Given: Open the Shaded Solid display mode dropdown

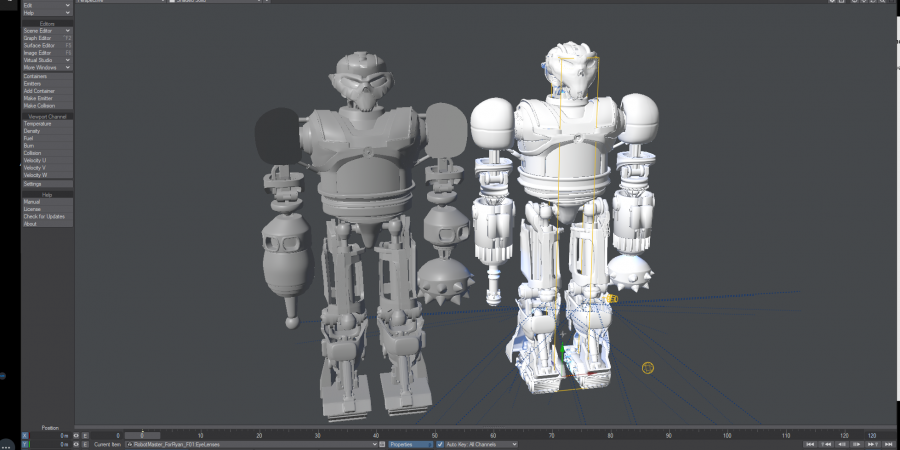Looking at the screenshot, I should coord(216,1).
